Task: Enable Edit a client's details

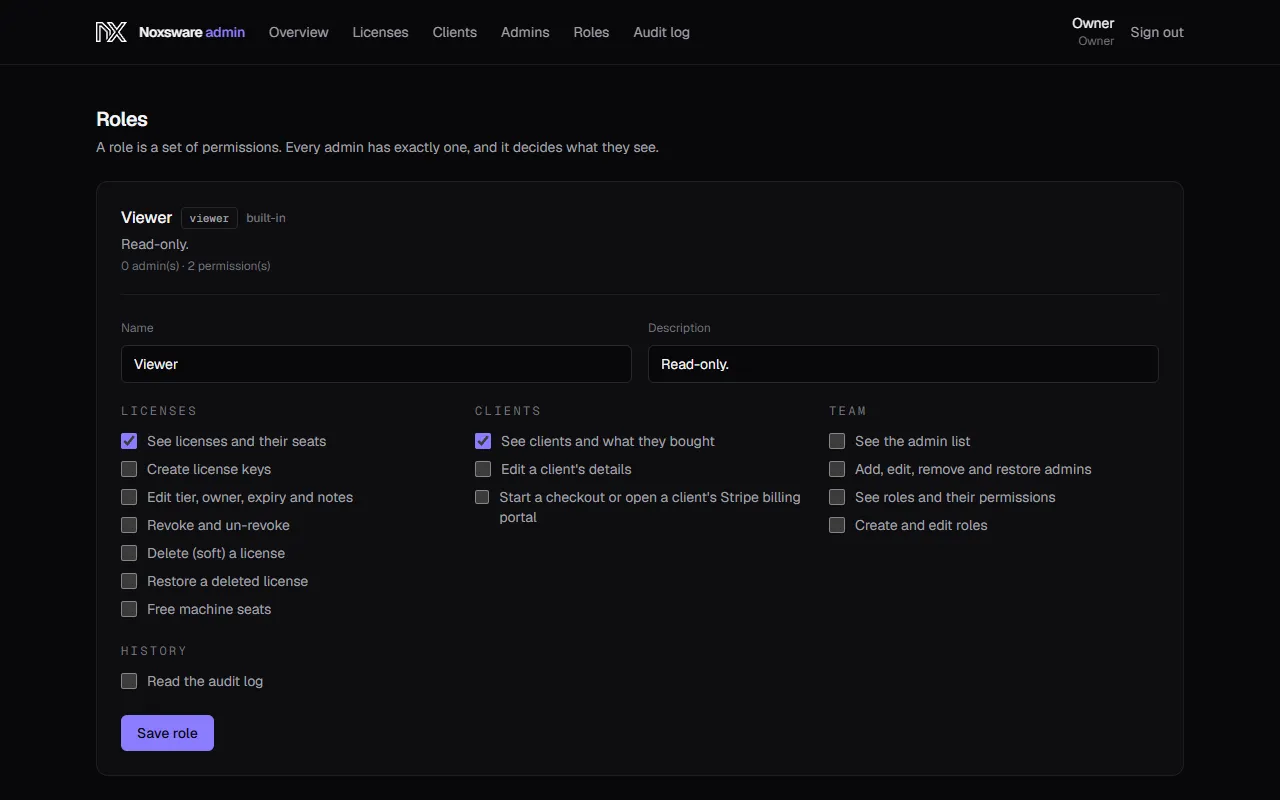Action: (x=483, y=469)
